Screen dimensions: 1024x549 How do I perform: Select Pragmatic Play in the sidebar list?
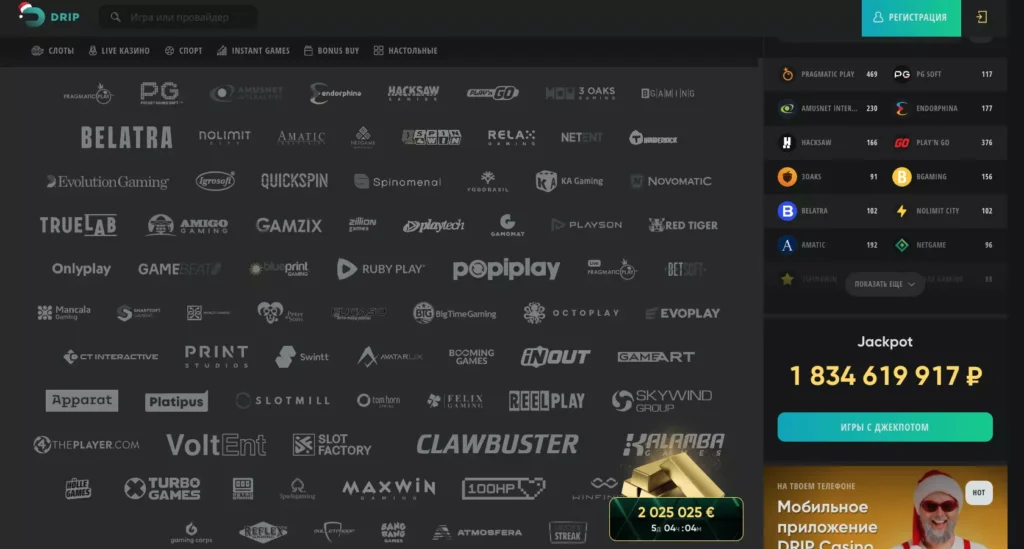tap(828, 74)
